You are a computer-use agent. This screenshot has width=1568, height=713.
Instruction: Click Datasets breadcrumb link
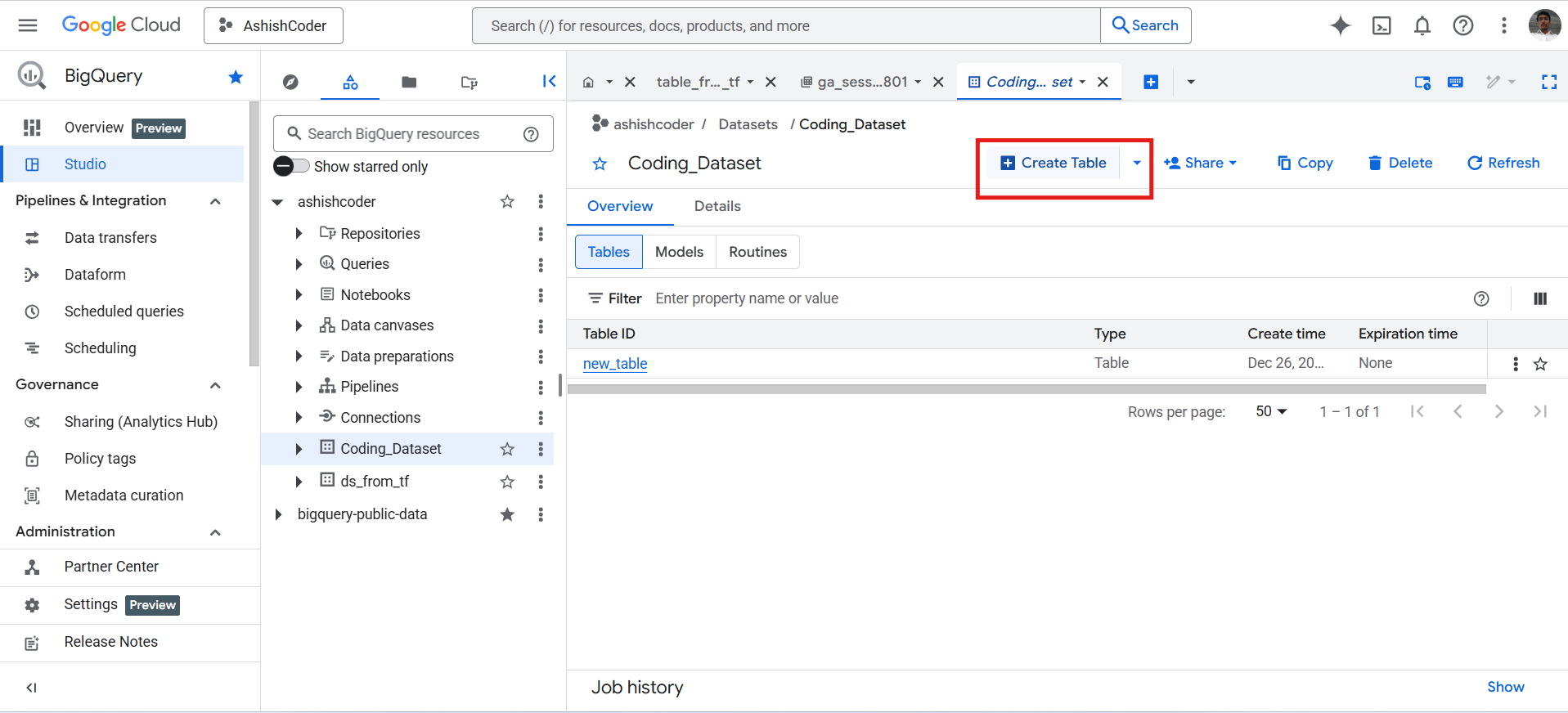tap(748, 124)
